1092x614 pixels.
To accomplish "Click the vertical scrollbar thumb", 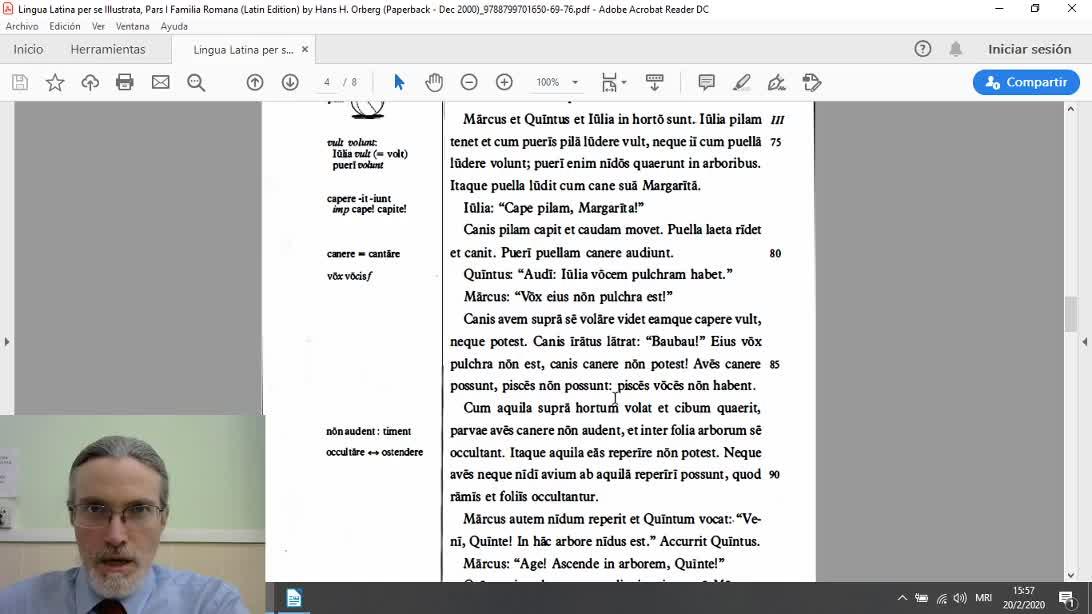I will pyautogui.click(x=1071, y=314).
